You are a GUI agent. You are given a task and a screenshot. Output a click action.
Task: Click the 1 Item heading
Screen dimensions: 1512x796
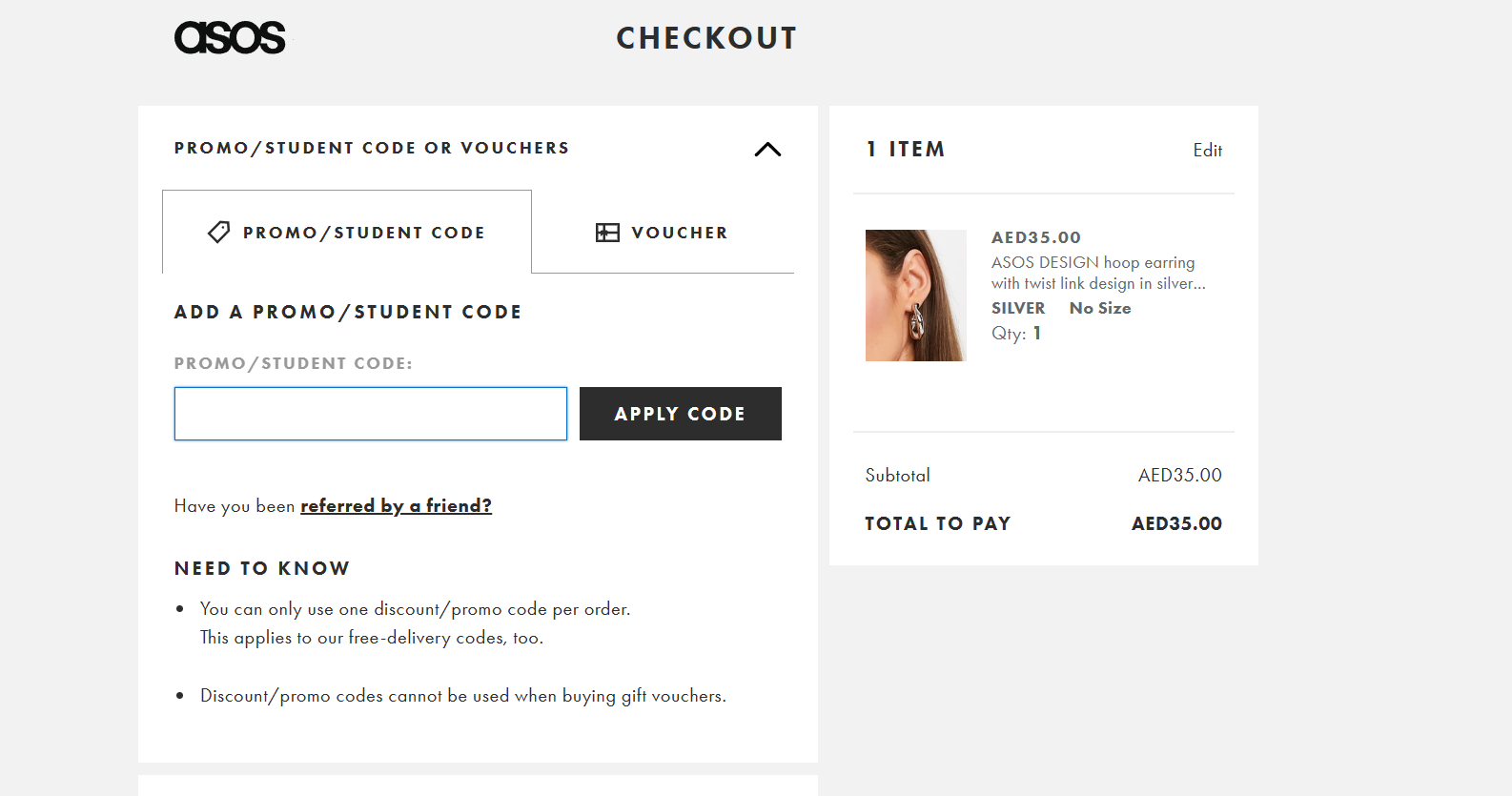(x=906, y=150)
